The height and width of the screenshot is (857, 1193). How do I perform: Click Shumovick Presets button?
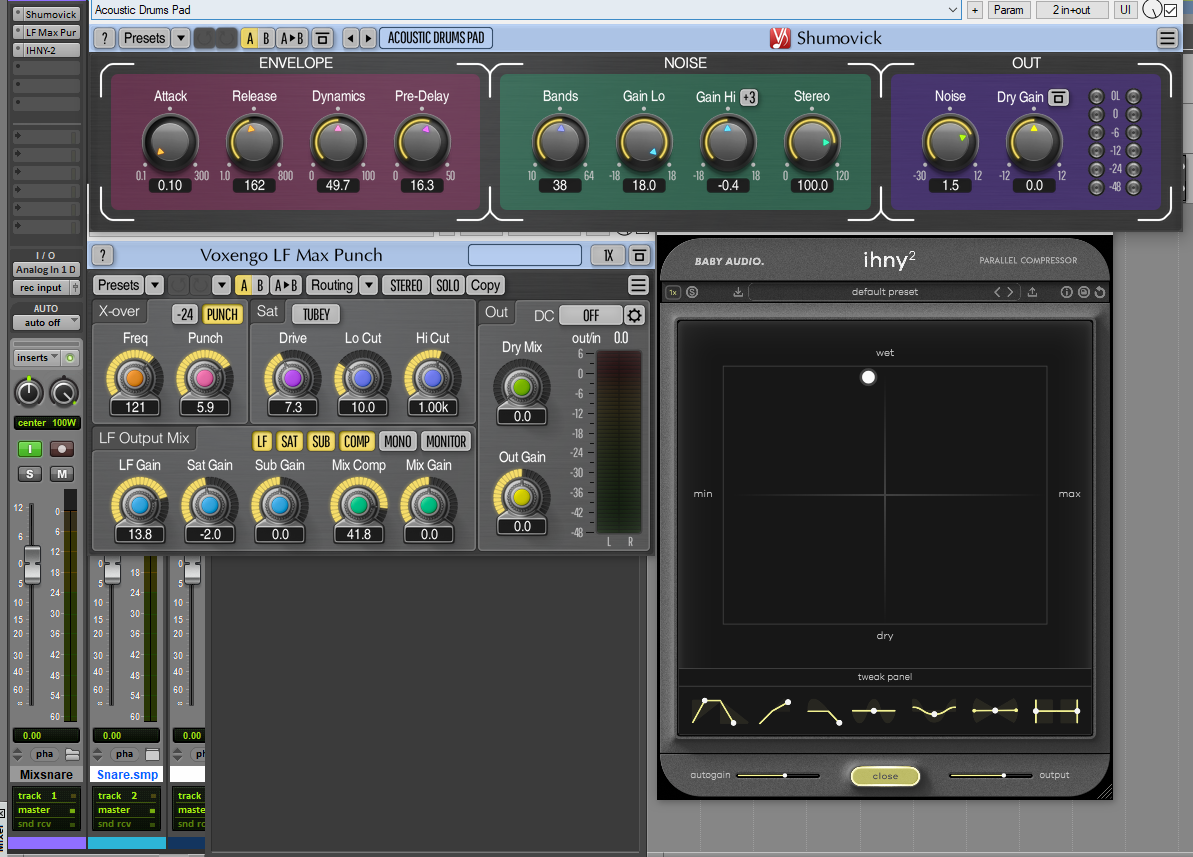click(x=145, y=38)
